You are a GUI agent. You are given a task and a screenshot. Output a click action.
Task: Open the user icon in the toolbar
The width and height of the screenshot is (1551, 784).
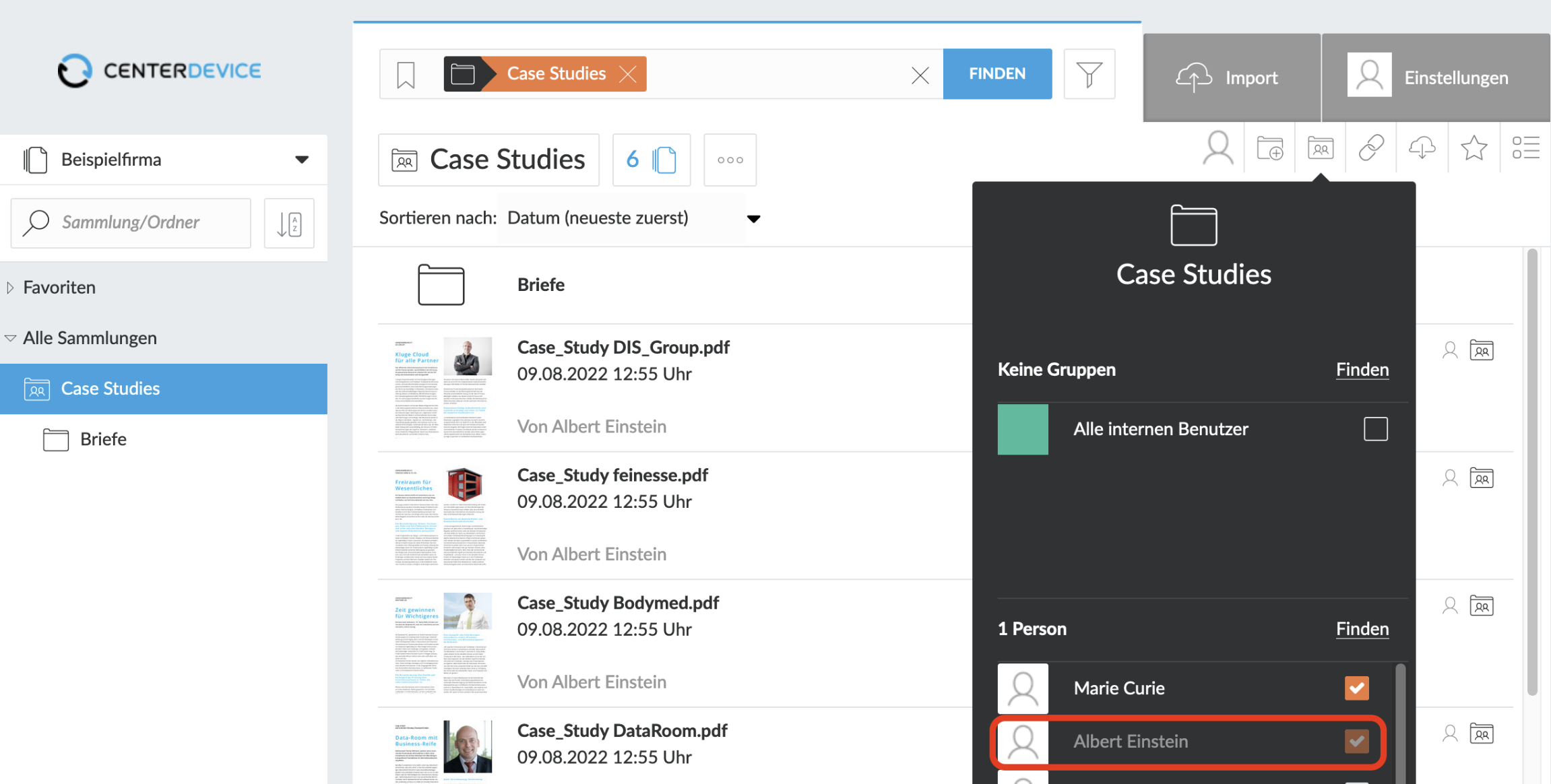[1218, 148]
